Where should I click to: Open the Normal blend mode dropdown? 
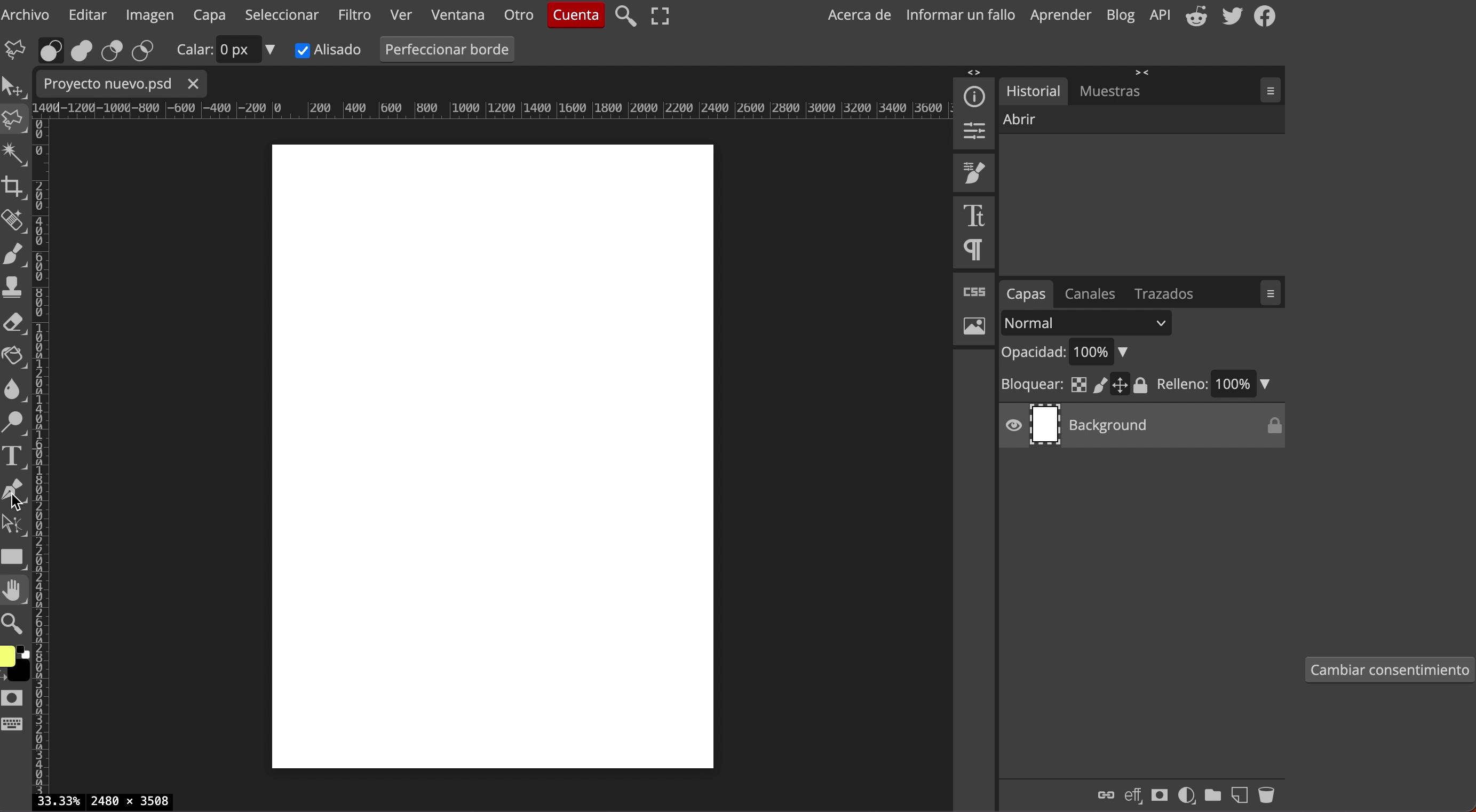[x=1085, y=323]
